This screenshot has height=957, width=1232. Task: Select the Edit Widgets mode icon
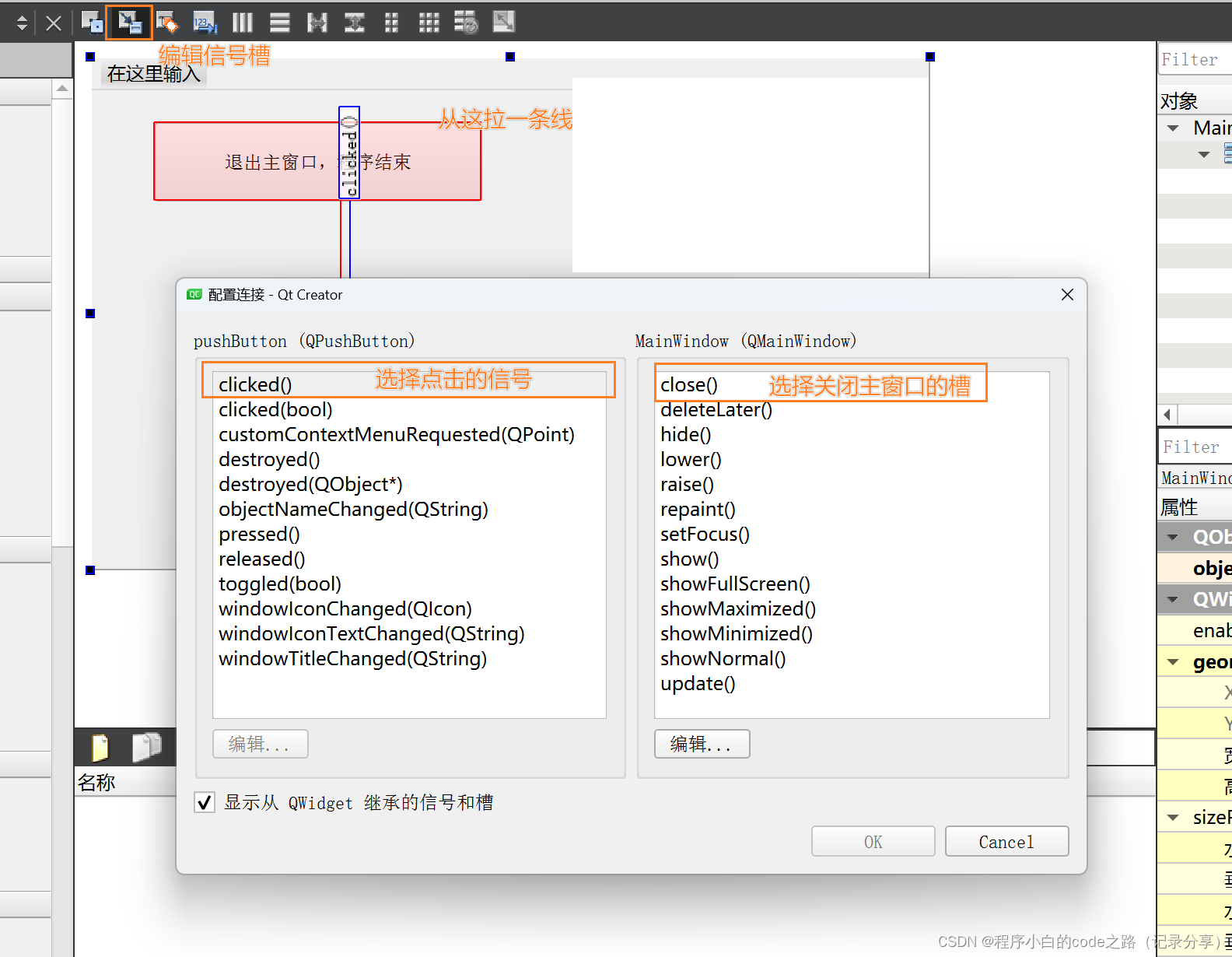(x=92, y=23)
